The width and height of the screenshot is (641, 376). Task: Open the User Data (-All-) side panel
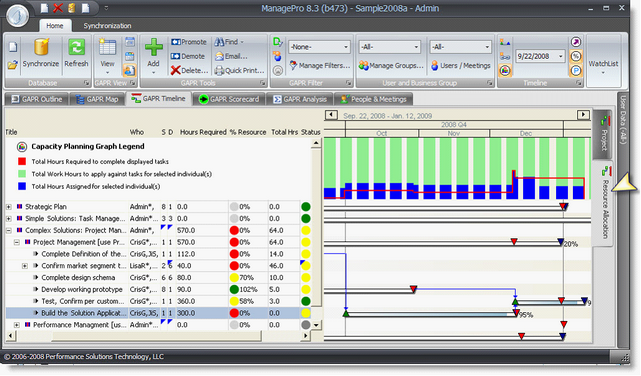pyautogui.click(x=623, y=119)
